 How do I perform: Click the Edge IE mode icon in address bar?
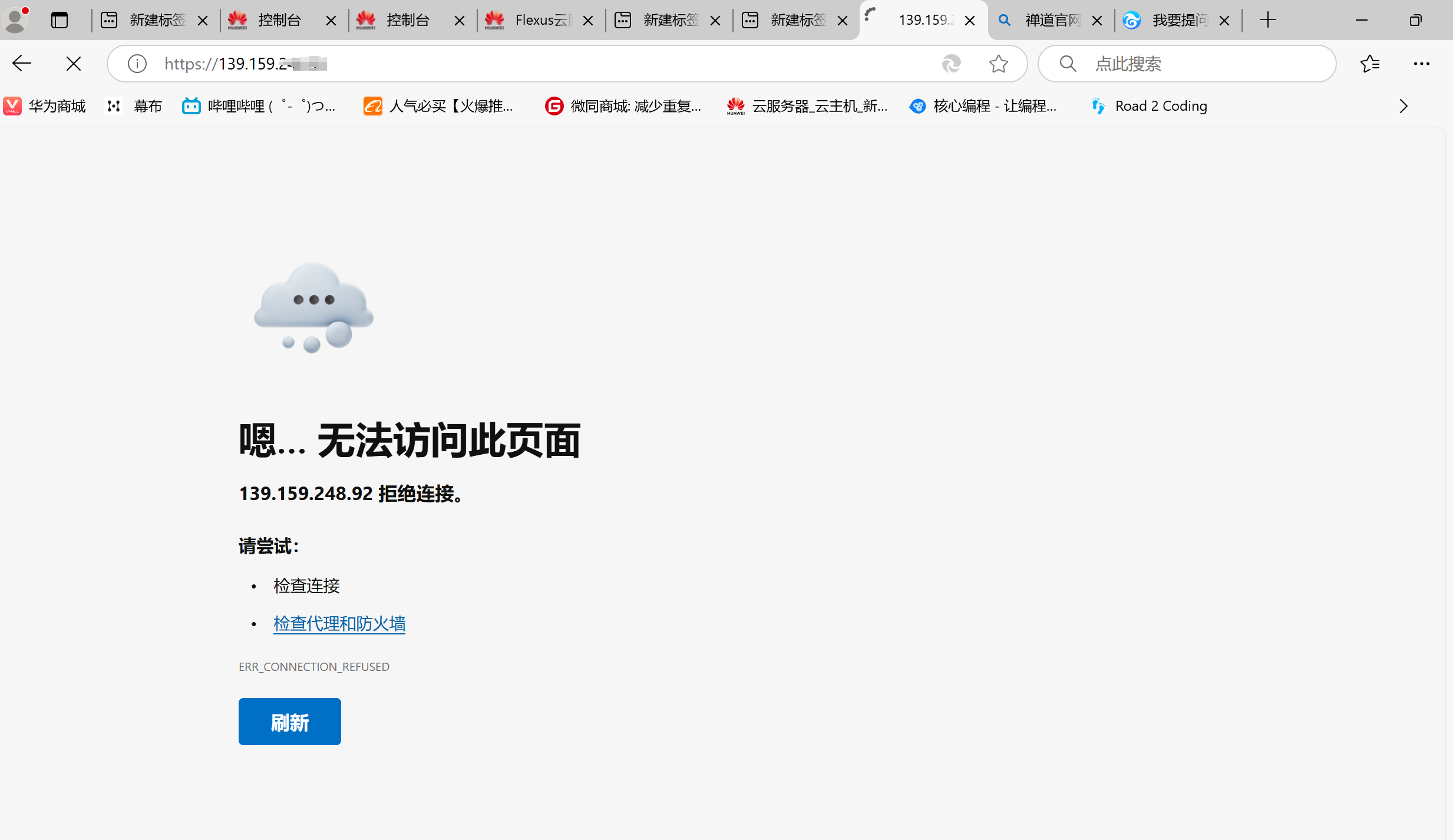point(951,64)
